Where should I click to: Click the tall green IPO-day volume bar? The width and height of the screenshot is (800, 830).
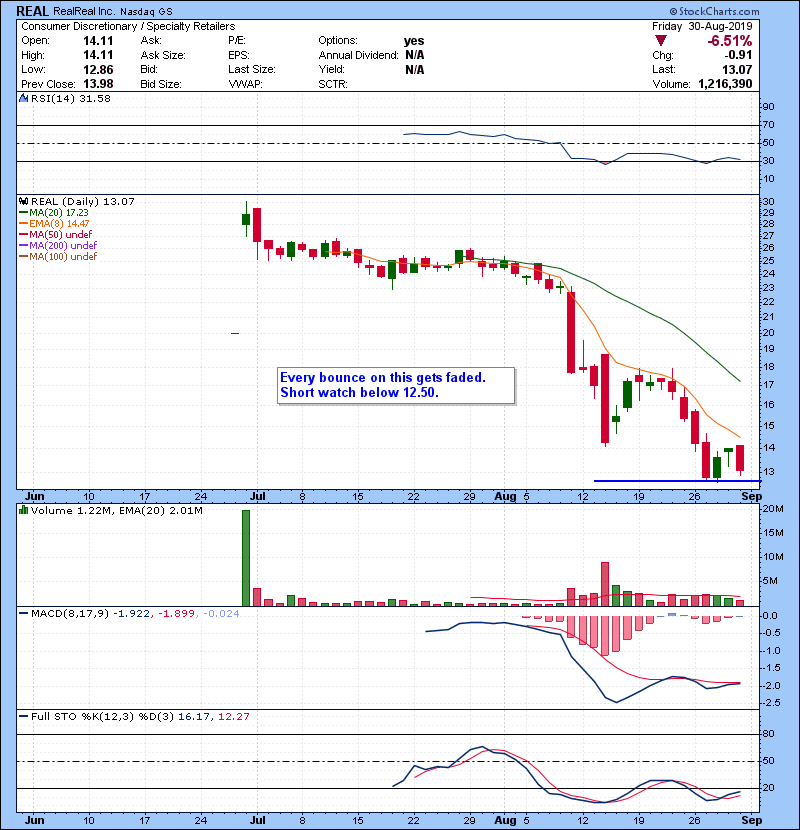point(246,558)
